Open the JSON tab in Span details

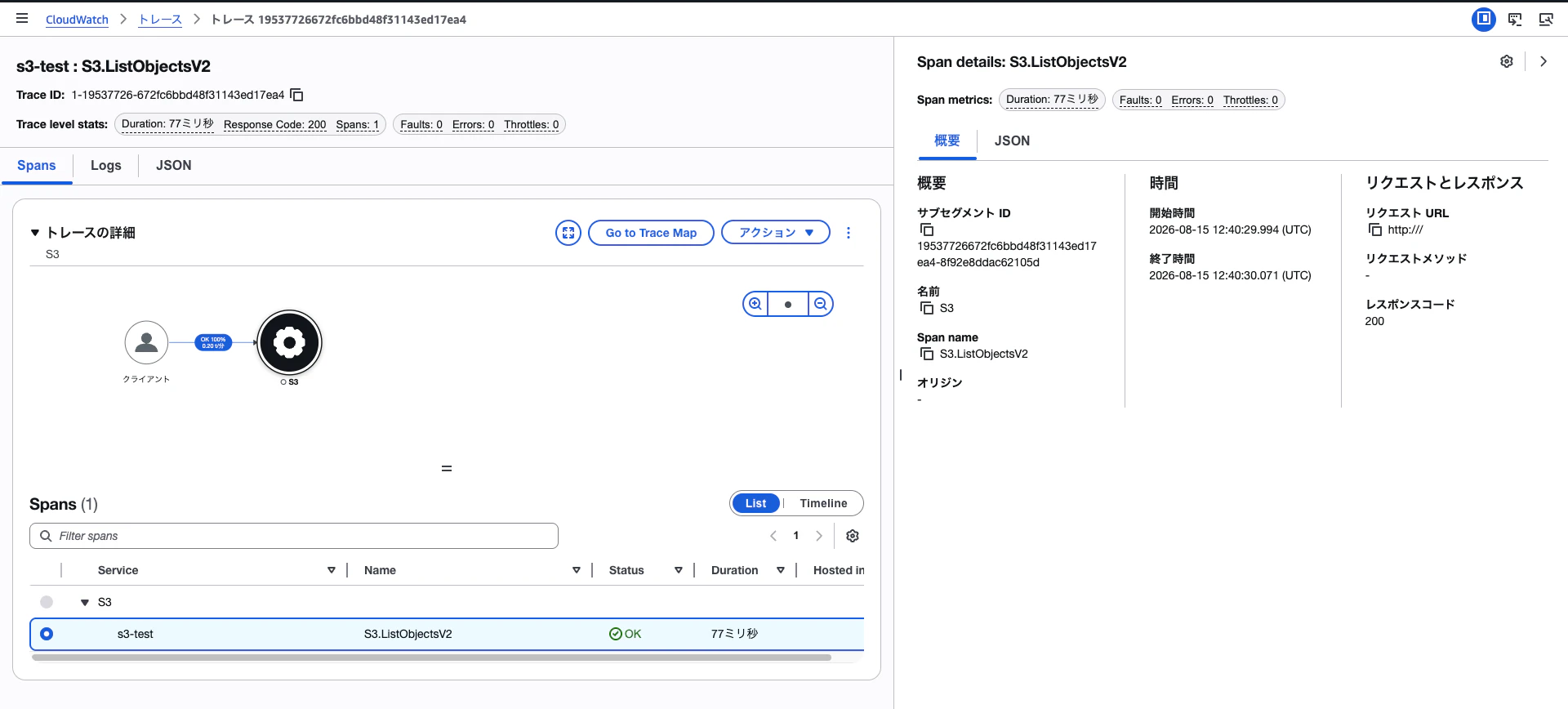click(x=1012, y=140)
